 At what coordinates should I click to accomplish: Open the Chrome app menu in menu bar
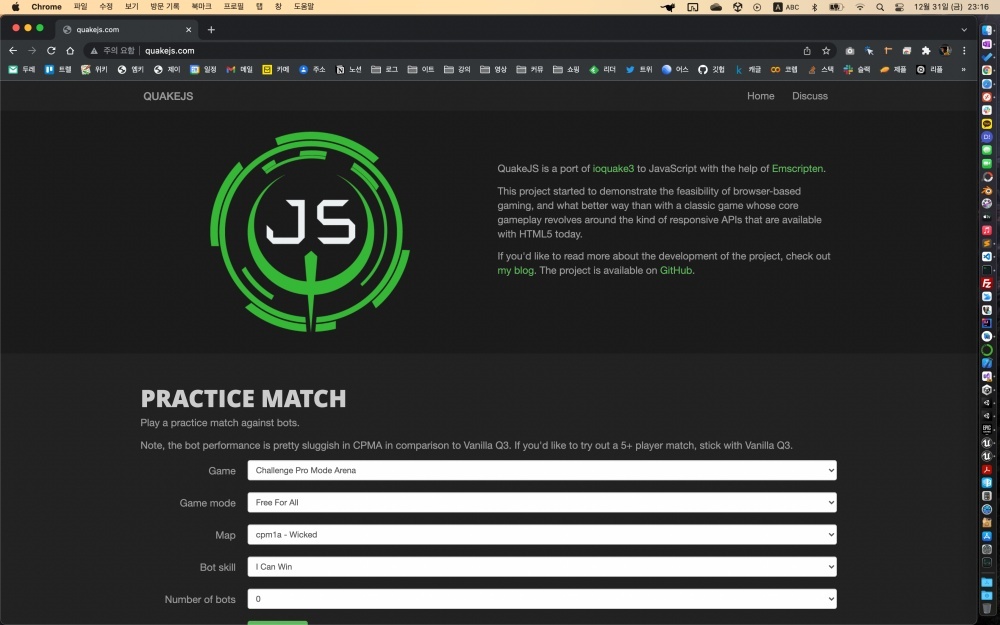pos(47,7)
